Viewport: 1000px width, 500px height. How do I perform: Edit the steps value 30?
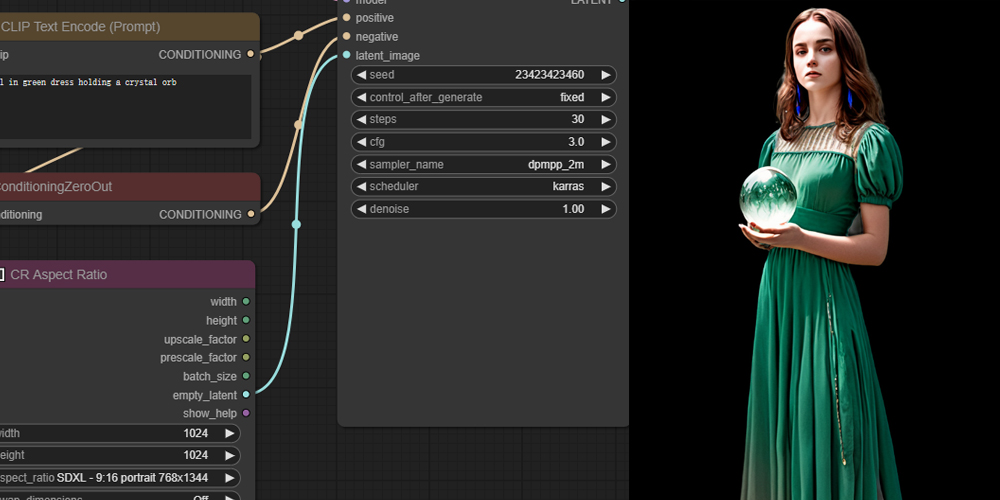point(577,120)
